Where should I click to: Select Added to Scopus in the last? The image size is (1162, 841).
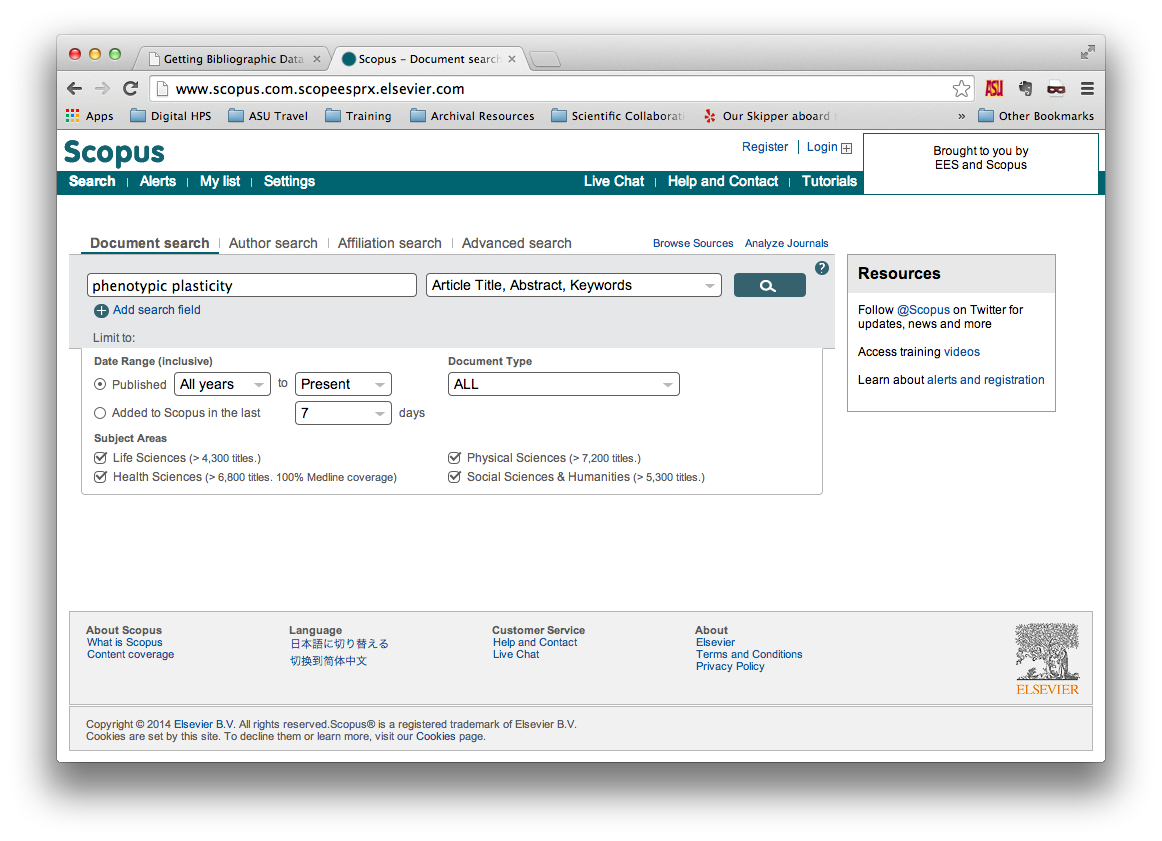point(100,413)
